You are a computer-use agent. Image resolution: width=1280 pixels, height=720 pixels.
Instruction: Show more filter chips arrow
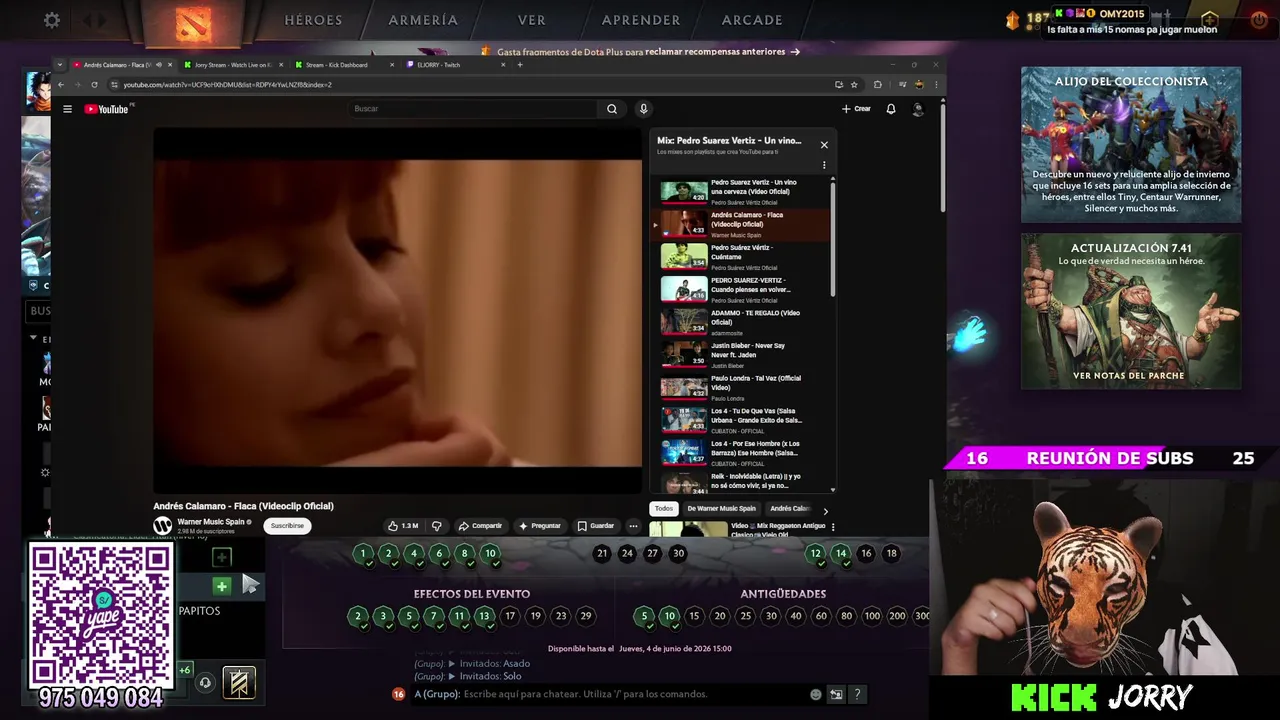(x=825, y=511)
